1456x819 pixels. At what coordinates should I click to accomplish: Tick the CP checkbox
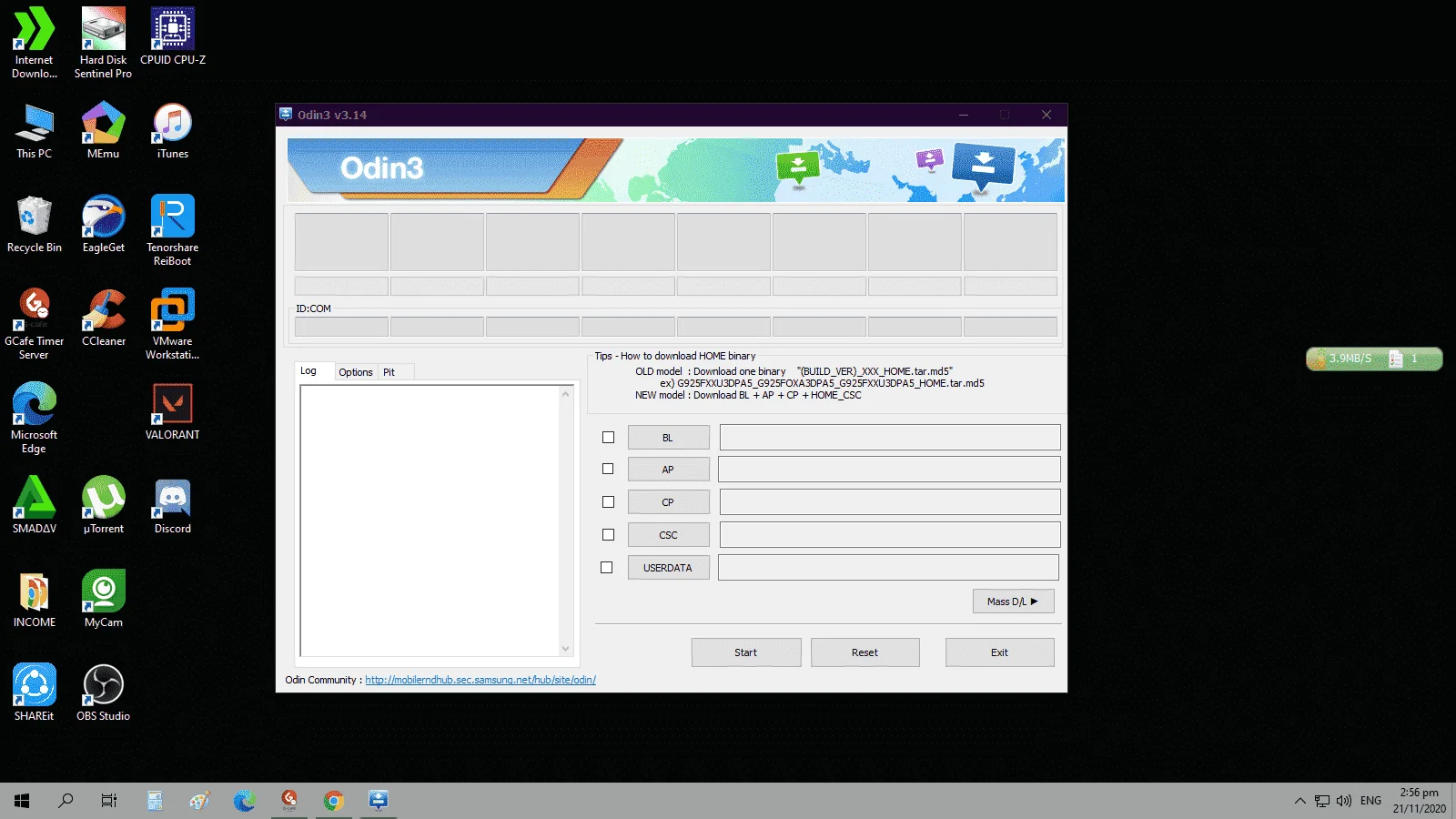point(609,502)
